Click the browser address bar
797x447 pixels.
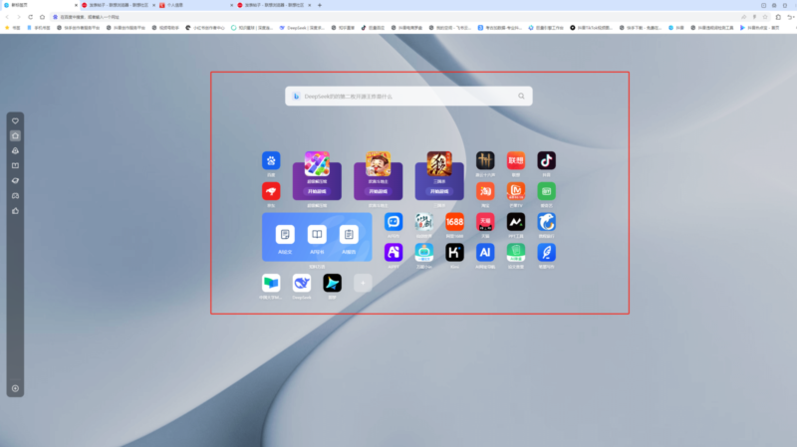click(396, 17)
